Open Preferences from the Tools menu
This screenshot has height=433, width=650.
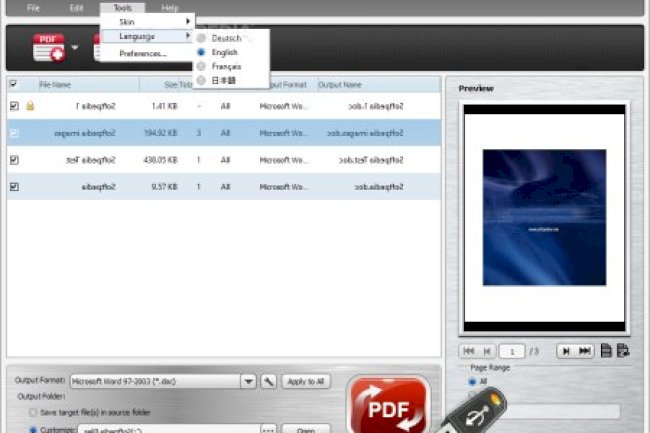(x=143, y=53)
